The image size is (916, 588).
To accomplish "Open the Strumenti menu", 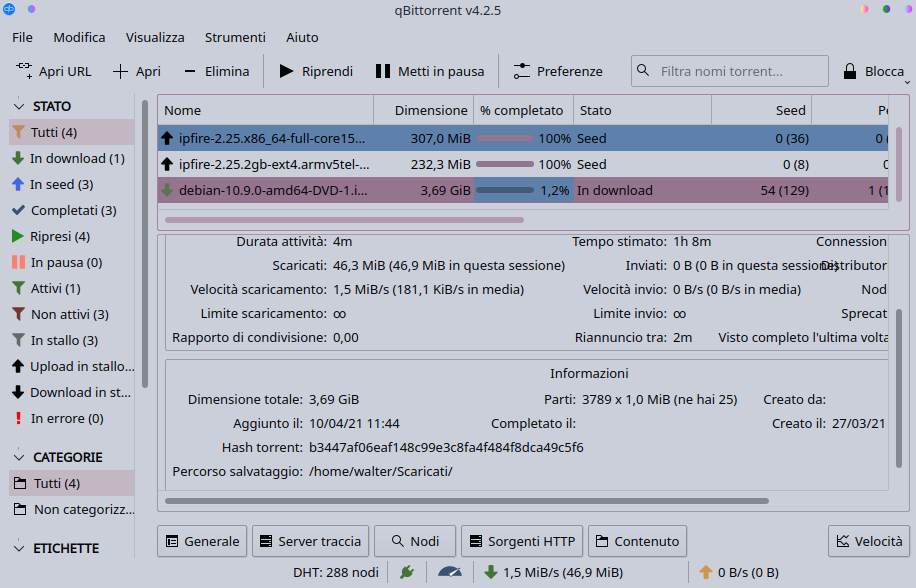I will click(x=235, y=37).
